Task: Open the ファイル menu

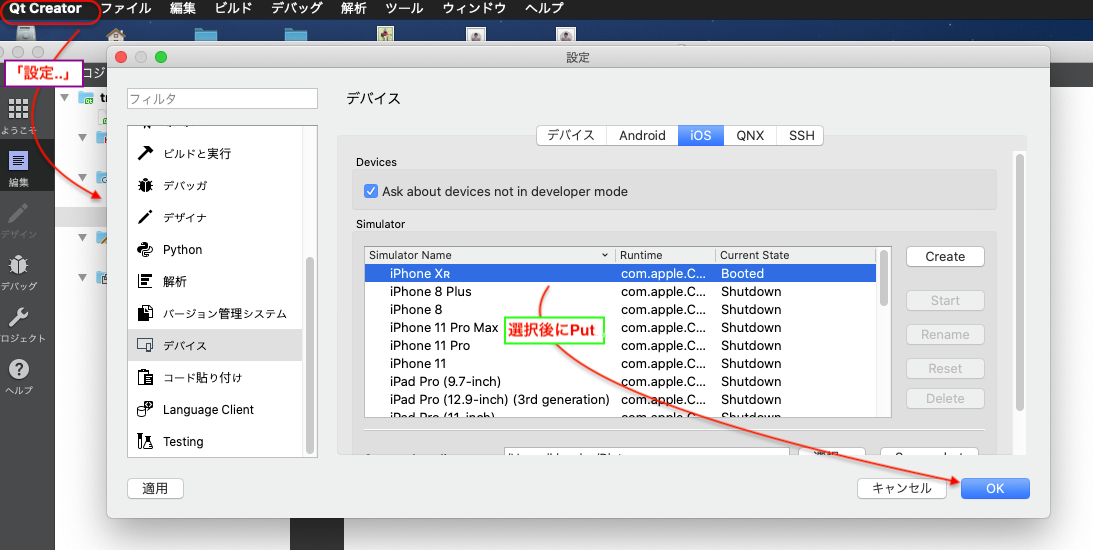Action: (125, 8)
